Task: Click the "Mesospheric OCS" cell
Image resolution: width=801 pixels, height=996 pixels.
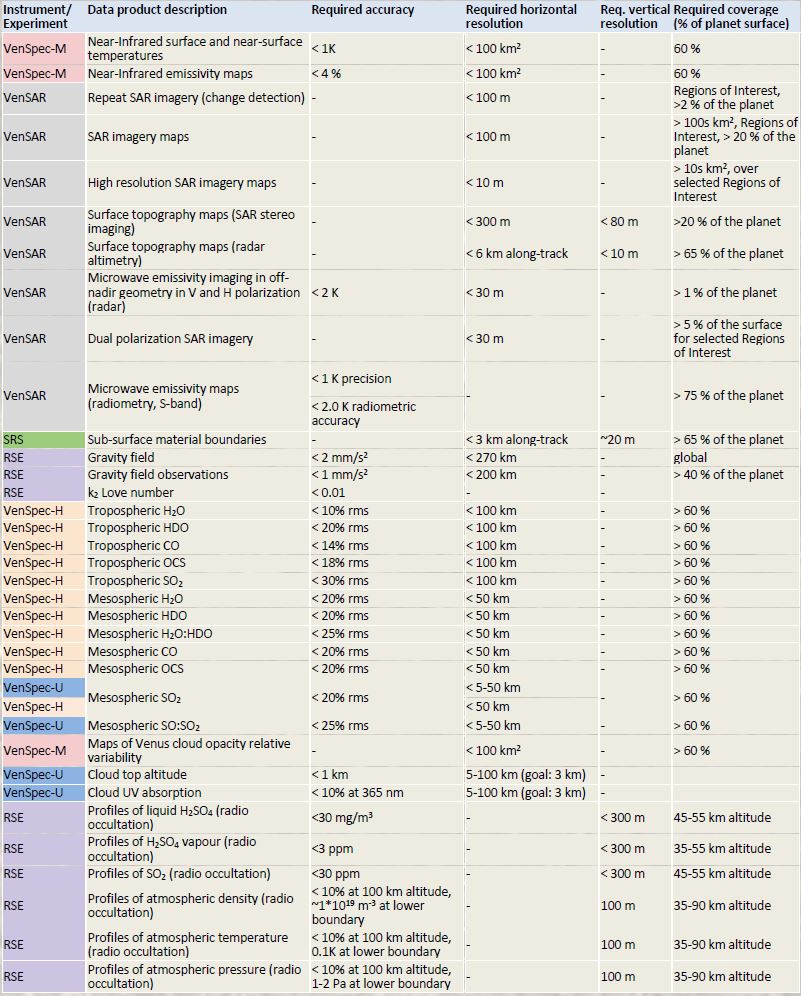Action: 135,669
